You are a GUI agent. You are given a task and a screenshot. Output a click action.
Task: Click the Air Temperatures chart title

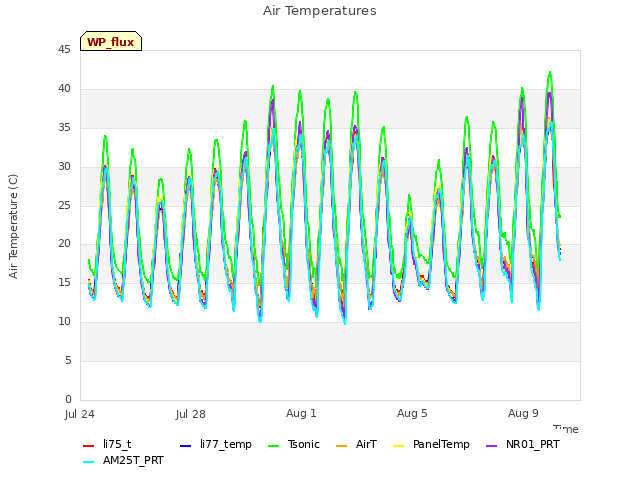click(320, 11)
